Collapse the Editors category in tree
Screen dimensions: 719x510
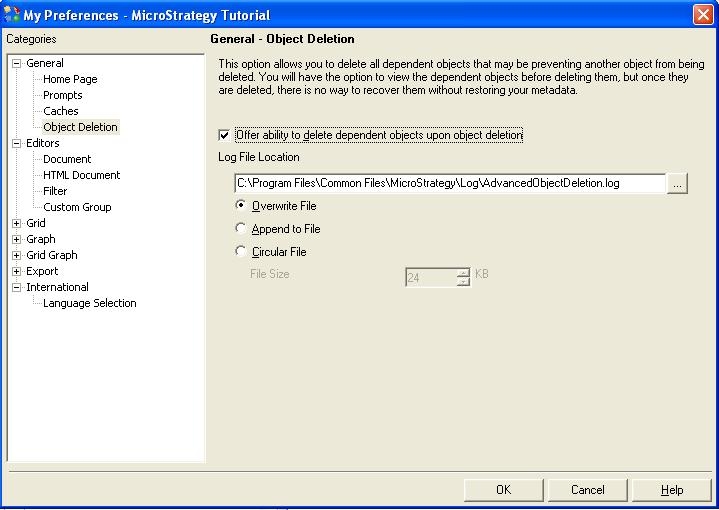tap(16, 143)
